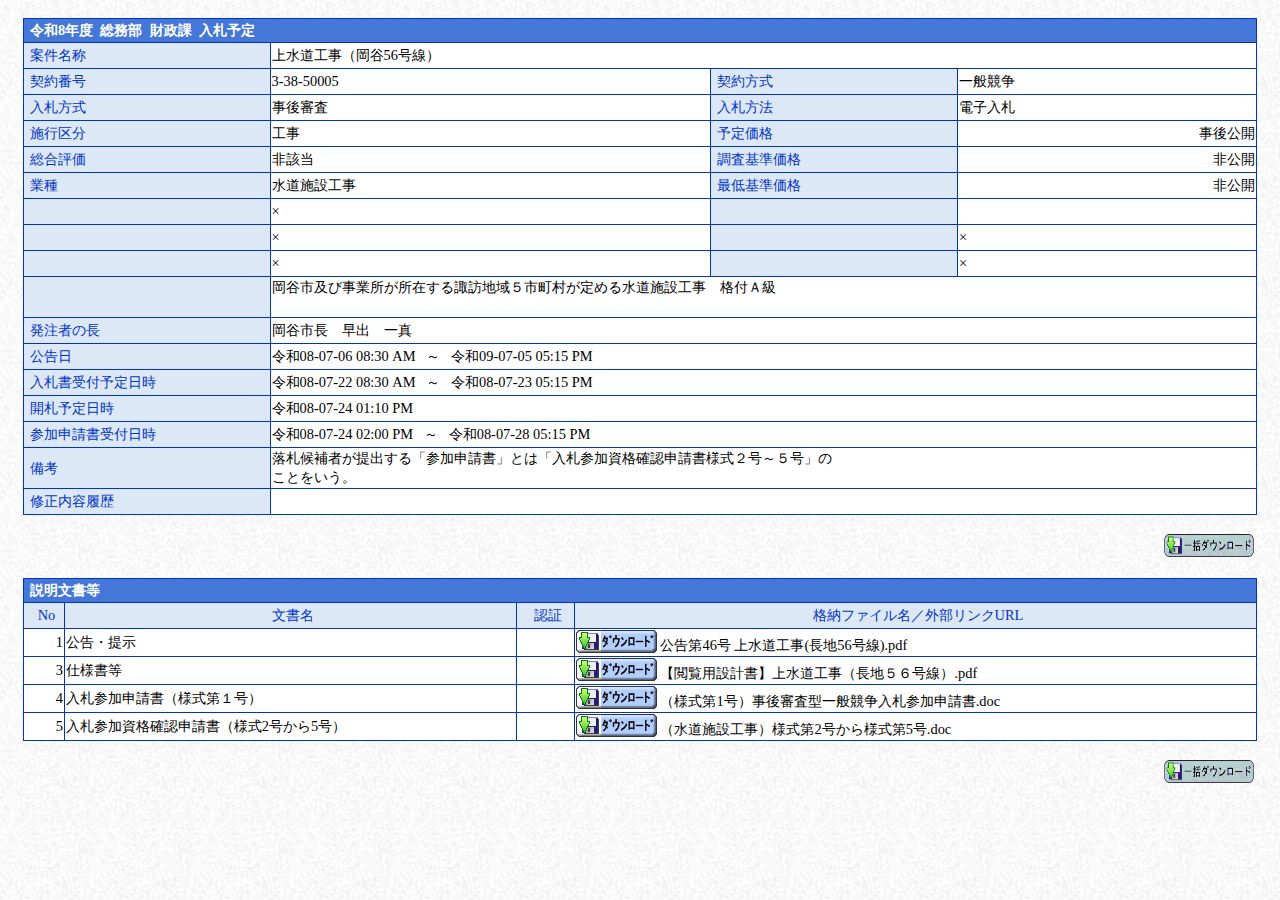Click the document name 公告・提示
1280x900 pixels.
click(x=101, y=643)
